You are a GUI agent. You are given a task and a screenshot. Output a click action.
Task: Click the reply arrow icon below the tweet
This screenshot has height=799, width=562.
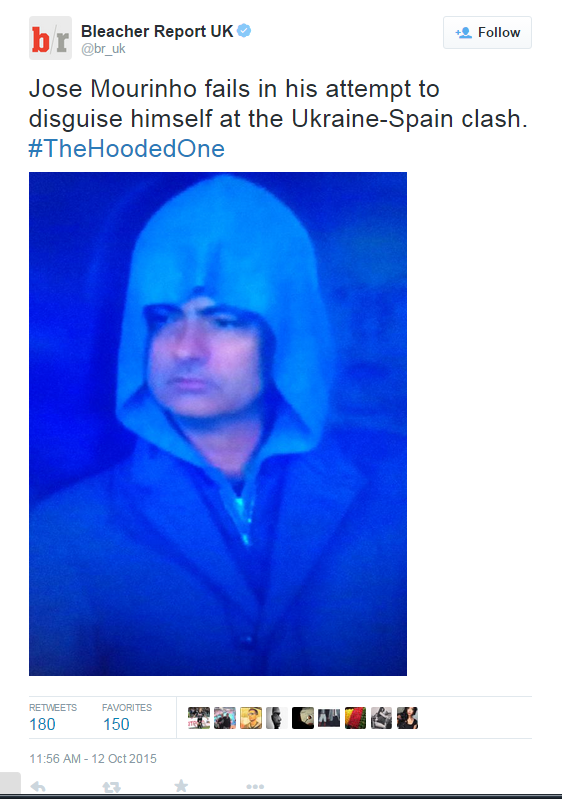[38, 787]
